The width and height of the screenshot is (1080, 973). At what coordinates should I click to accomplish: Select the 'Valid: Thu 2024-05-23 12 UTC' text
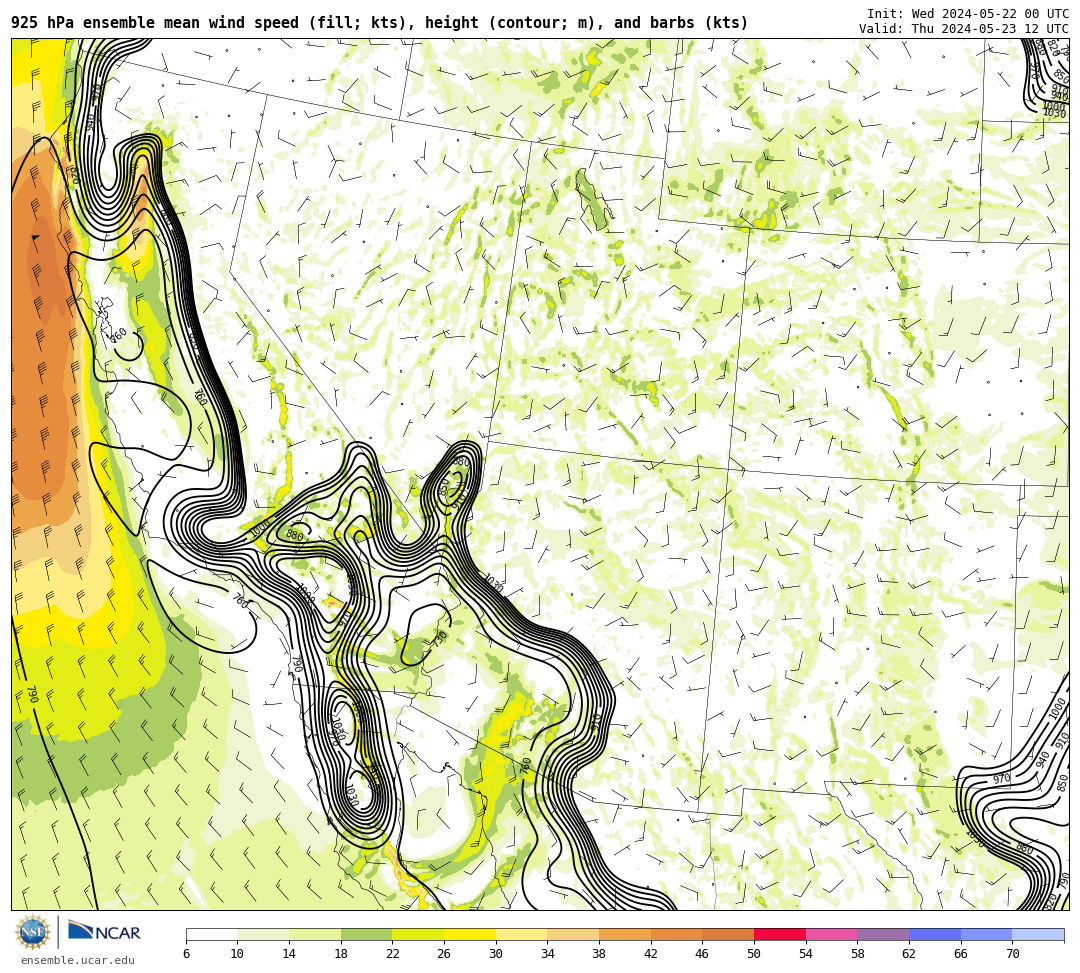click(x=964, y=28)
